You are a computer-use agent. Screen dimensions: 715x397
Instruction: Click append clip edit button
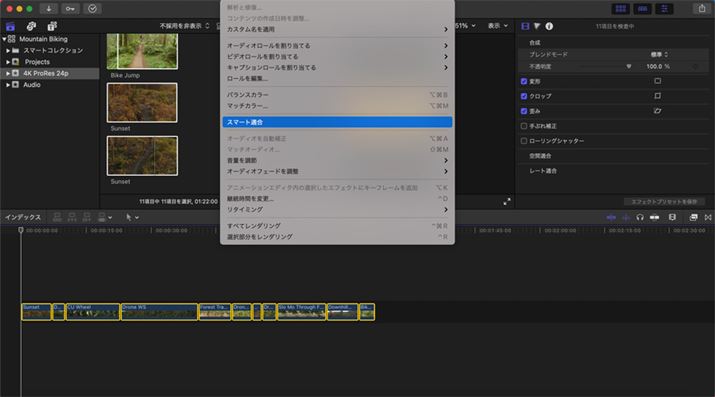point(86,217)
